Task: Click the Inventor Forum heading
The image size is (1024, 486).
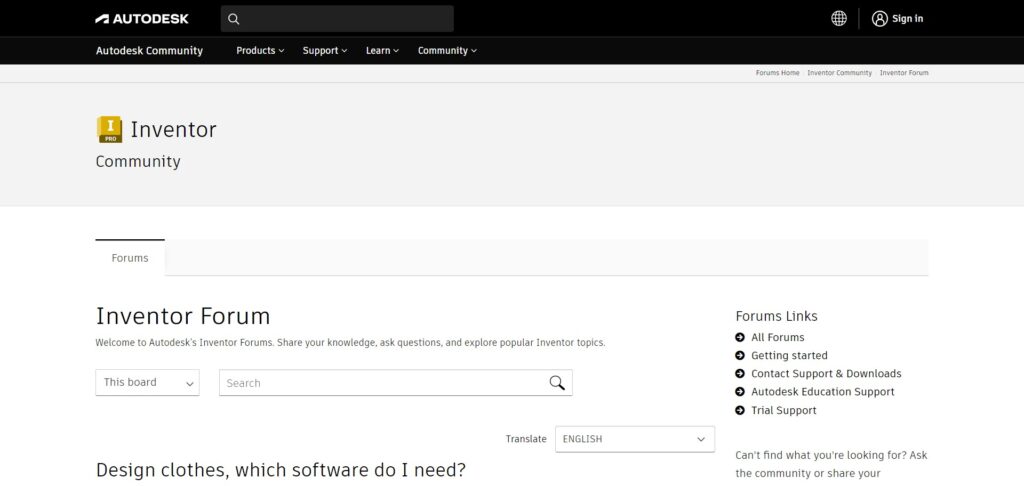Action: pos(183,316)
